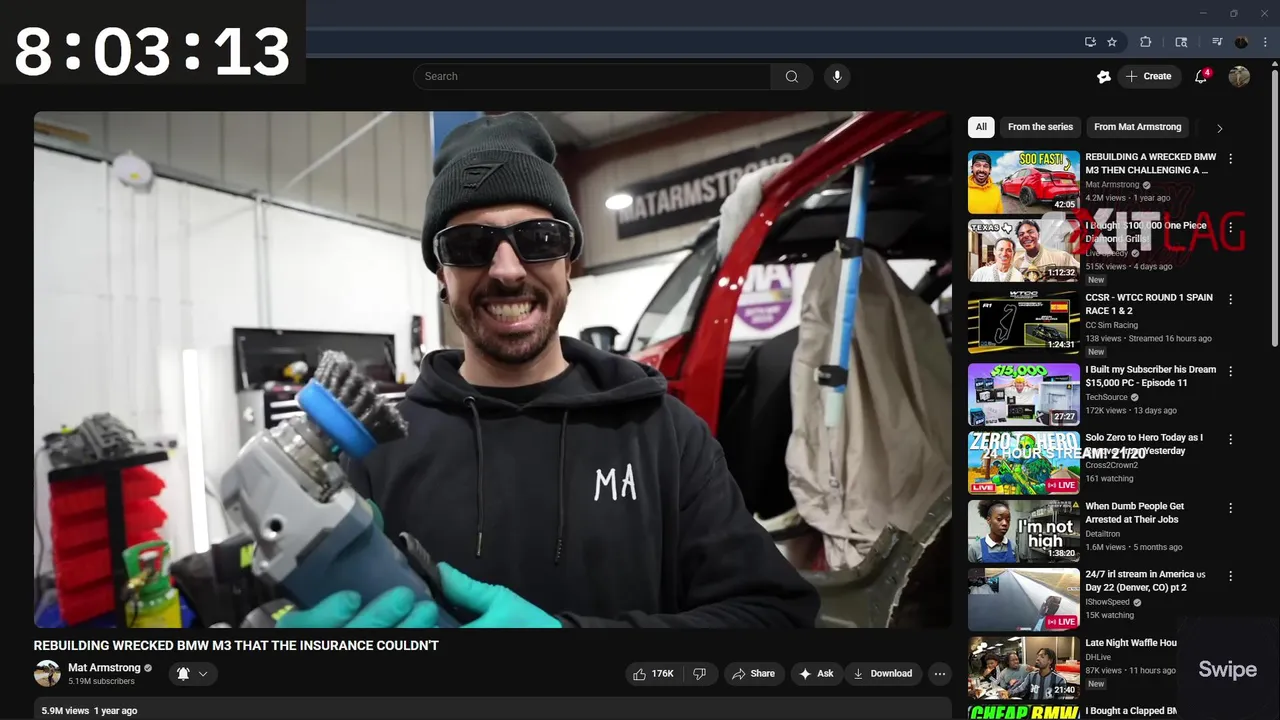Open I Built my Subscriber his Dream PC title

1151,376
